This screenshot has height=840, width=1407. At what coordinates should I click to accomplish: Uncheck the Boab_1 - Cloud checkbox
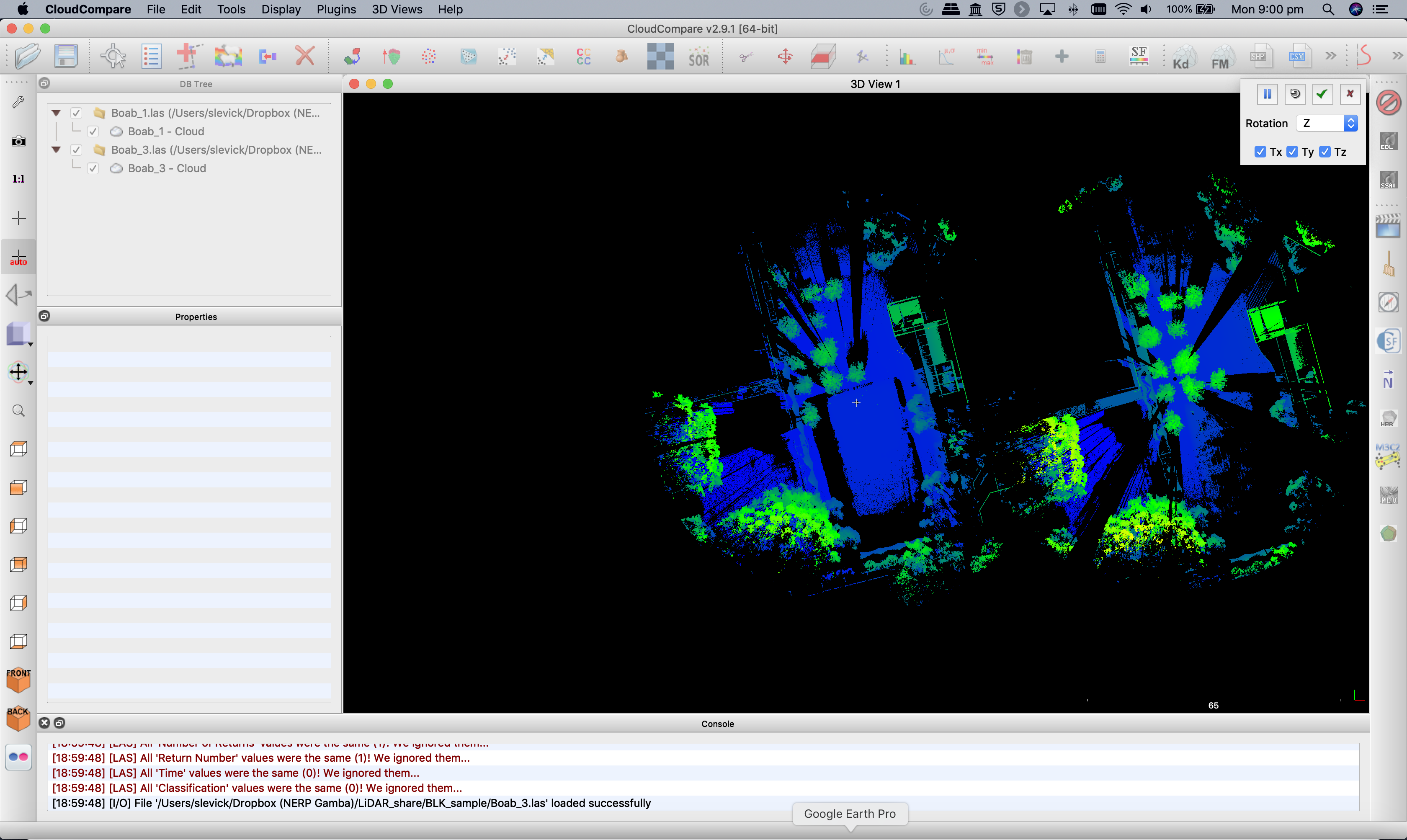point(93,131)
